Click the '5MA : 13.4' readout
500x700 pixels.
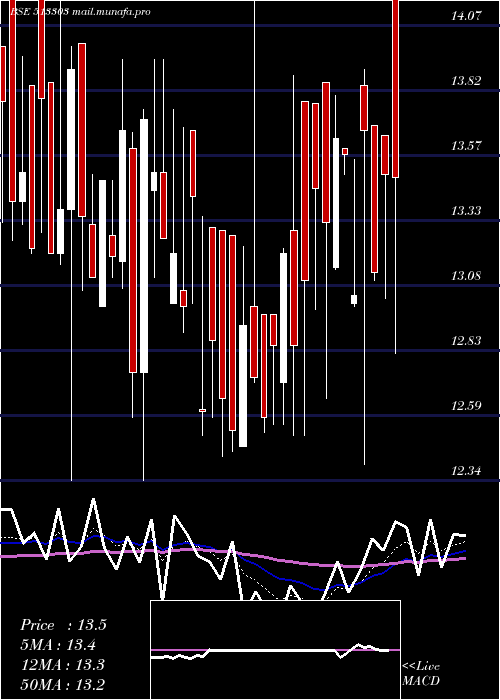tap(59, 645)
